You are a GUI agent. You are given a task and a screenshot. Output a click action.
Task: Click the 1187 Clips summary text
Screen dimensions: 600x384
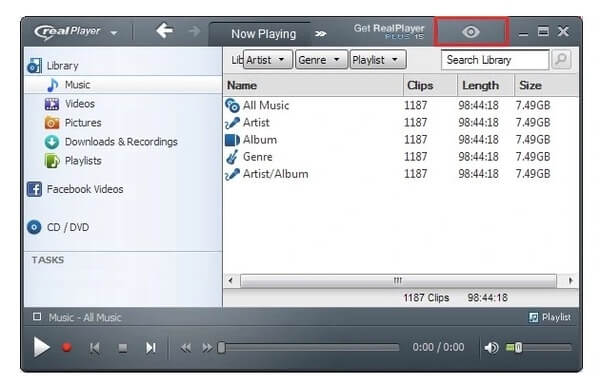(x=426, y=298)
